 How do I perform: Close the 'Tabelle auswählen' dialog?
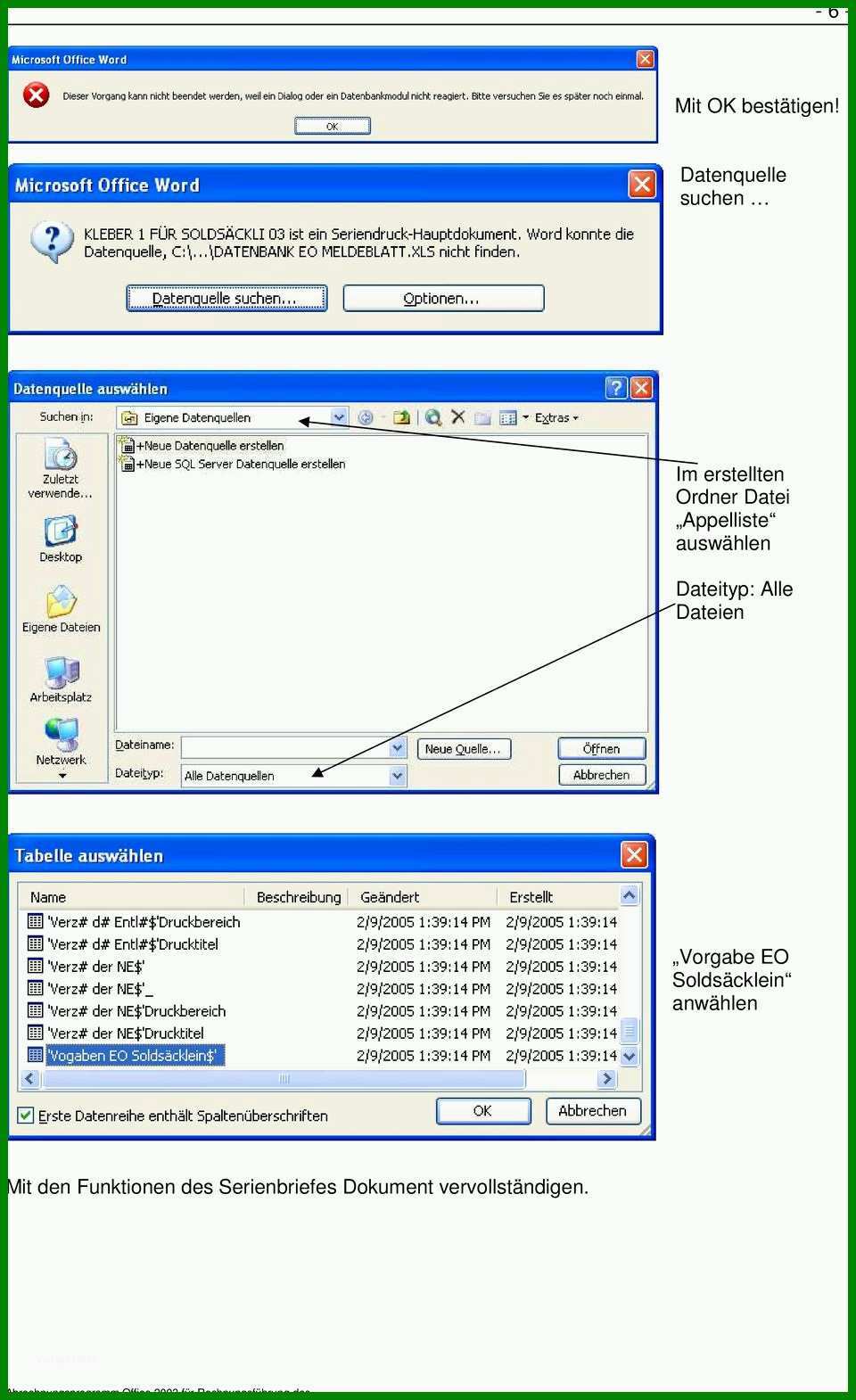(634, 854)
